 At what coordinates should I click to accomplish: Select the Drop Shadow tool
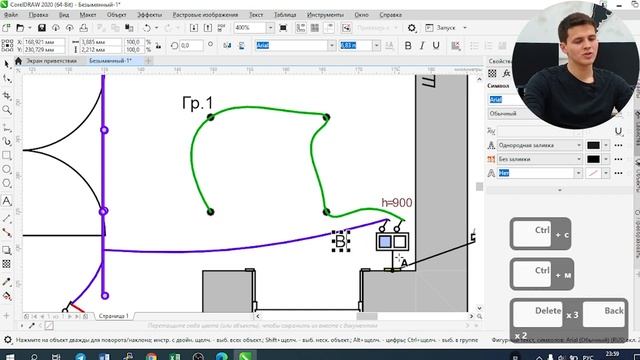tap(7, 250)
